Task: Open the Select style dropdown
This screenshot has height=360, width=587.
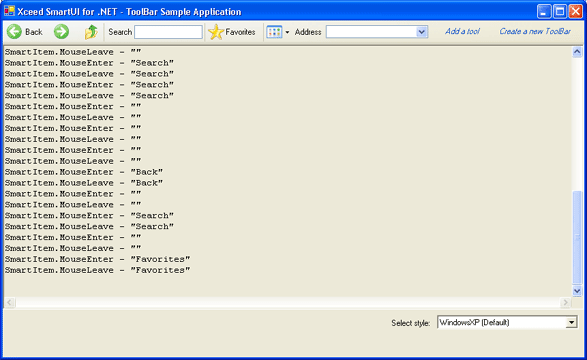Action: 571,322
